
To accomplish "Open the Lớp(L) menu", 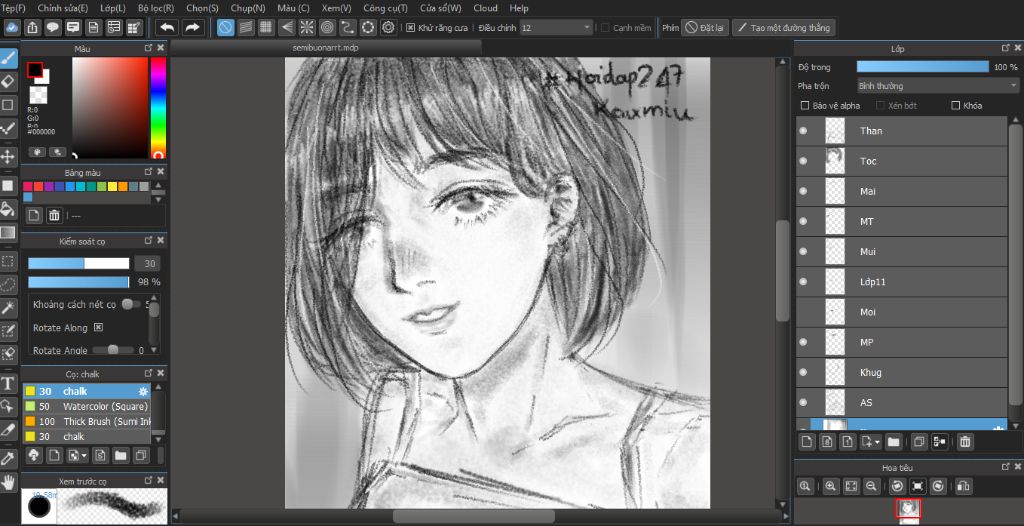I will (x=114, y=8).
